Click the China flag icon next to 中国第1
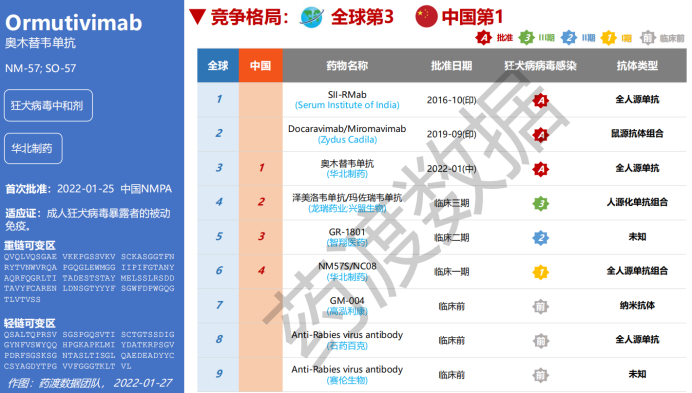This screenshot has height=393, width=692. tap(426, 17)
